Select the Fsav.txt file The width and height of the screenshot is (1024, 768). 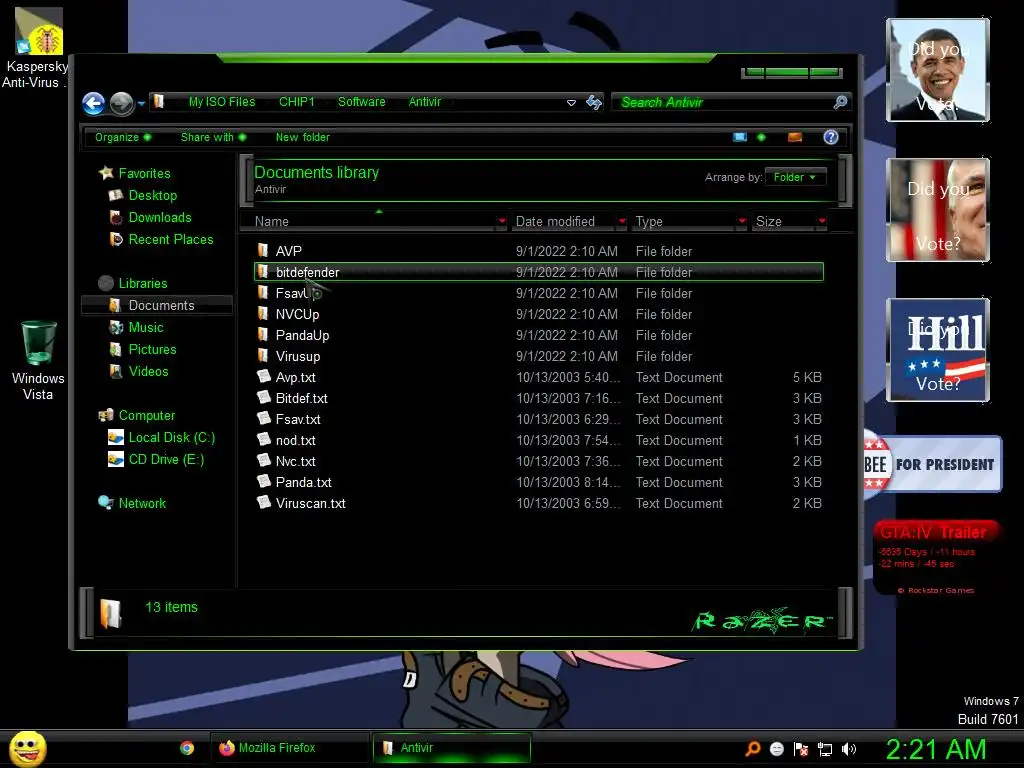(x=539, y=419)
